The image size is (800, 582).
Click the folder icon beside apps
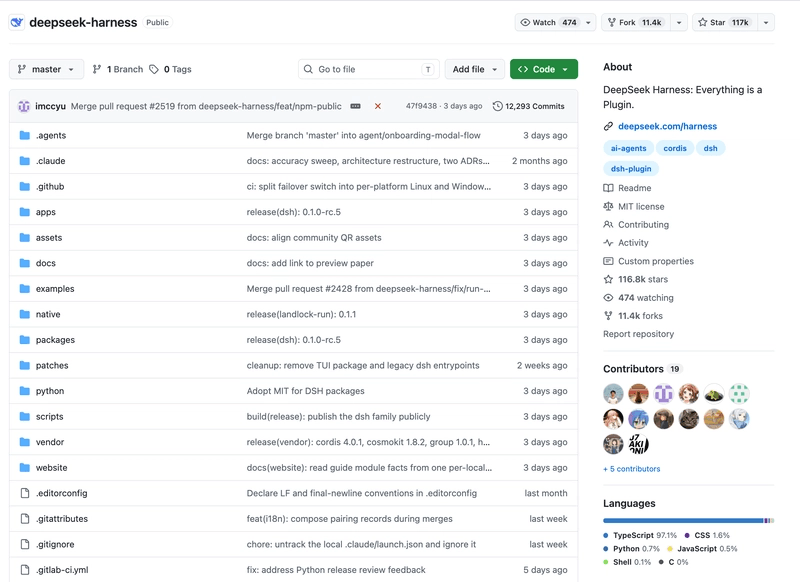[x=24, y=212]
